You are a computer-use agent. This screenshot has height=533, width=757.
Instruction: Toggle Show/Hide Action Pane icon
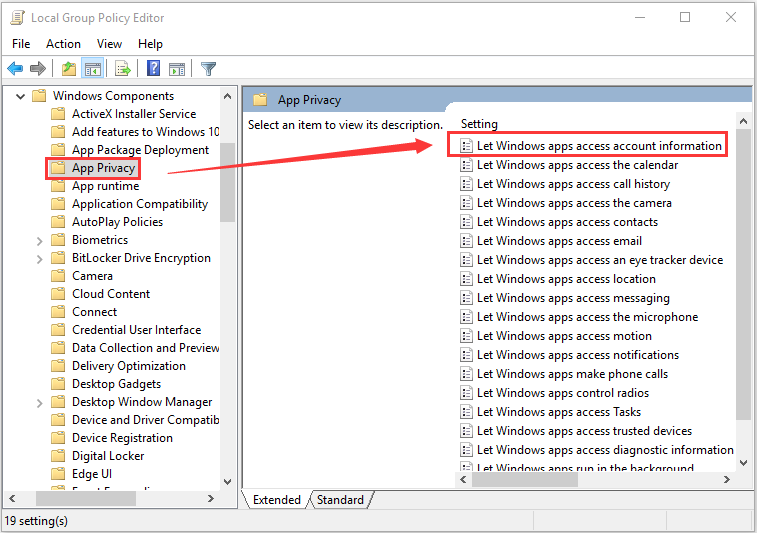pos(177,69)
